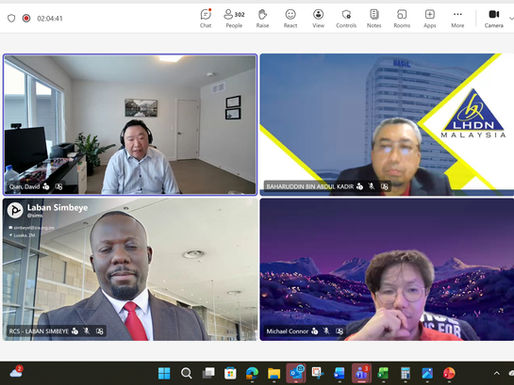Click the muted mic icon on Laban Simbeye's tile
This screenshot has width=514, height=385.
click(x=87, y=331)
